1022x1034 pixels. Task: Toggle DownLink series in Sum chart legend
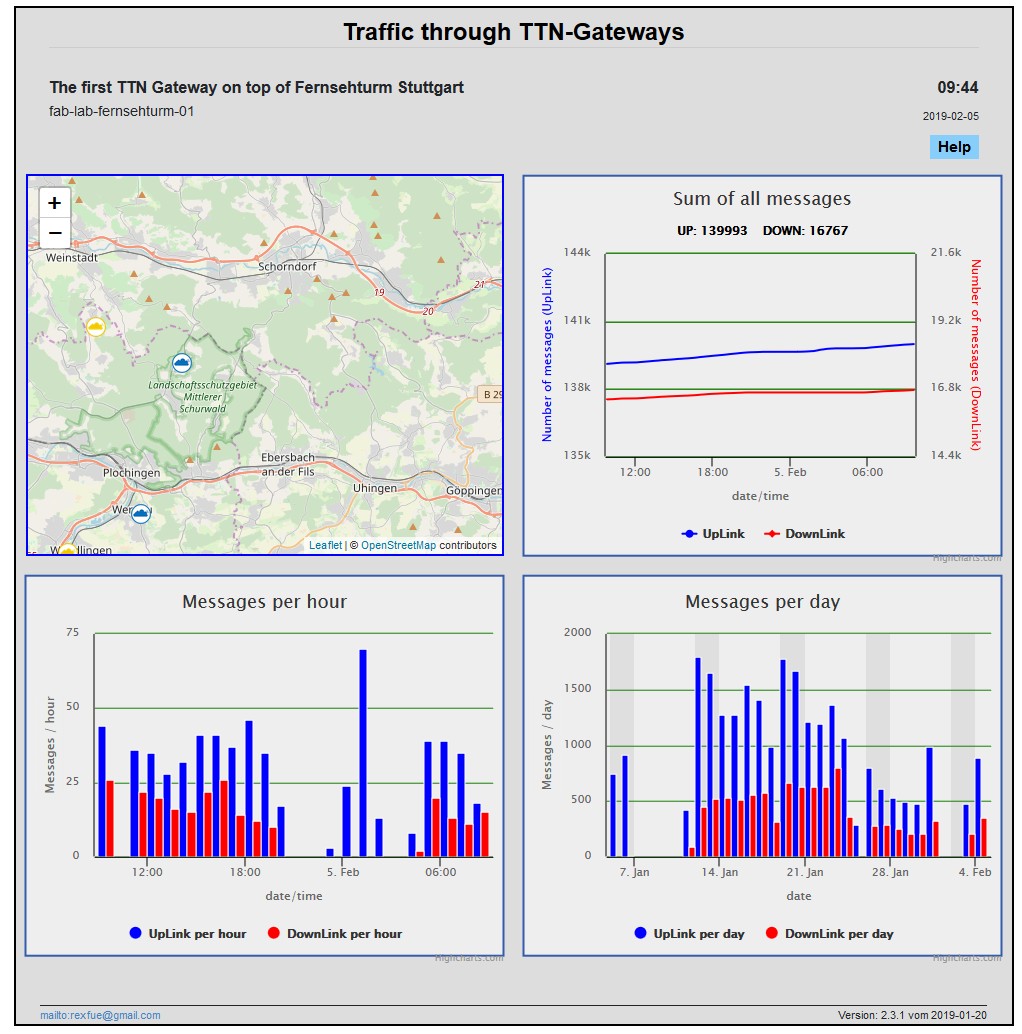tap(804, 534)
